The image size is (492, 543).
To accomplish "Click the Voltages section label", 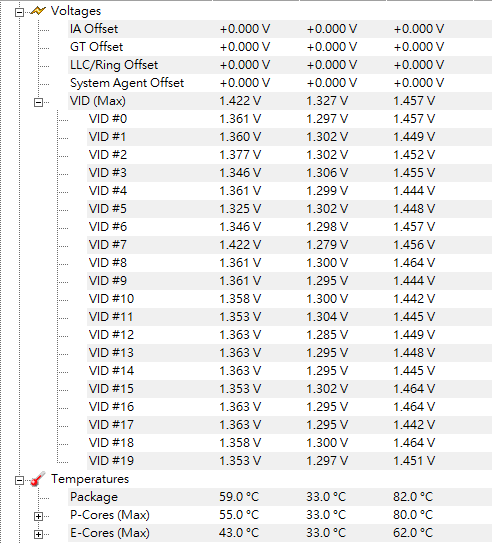I will [76, 11].
